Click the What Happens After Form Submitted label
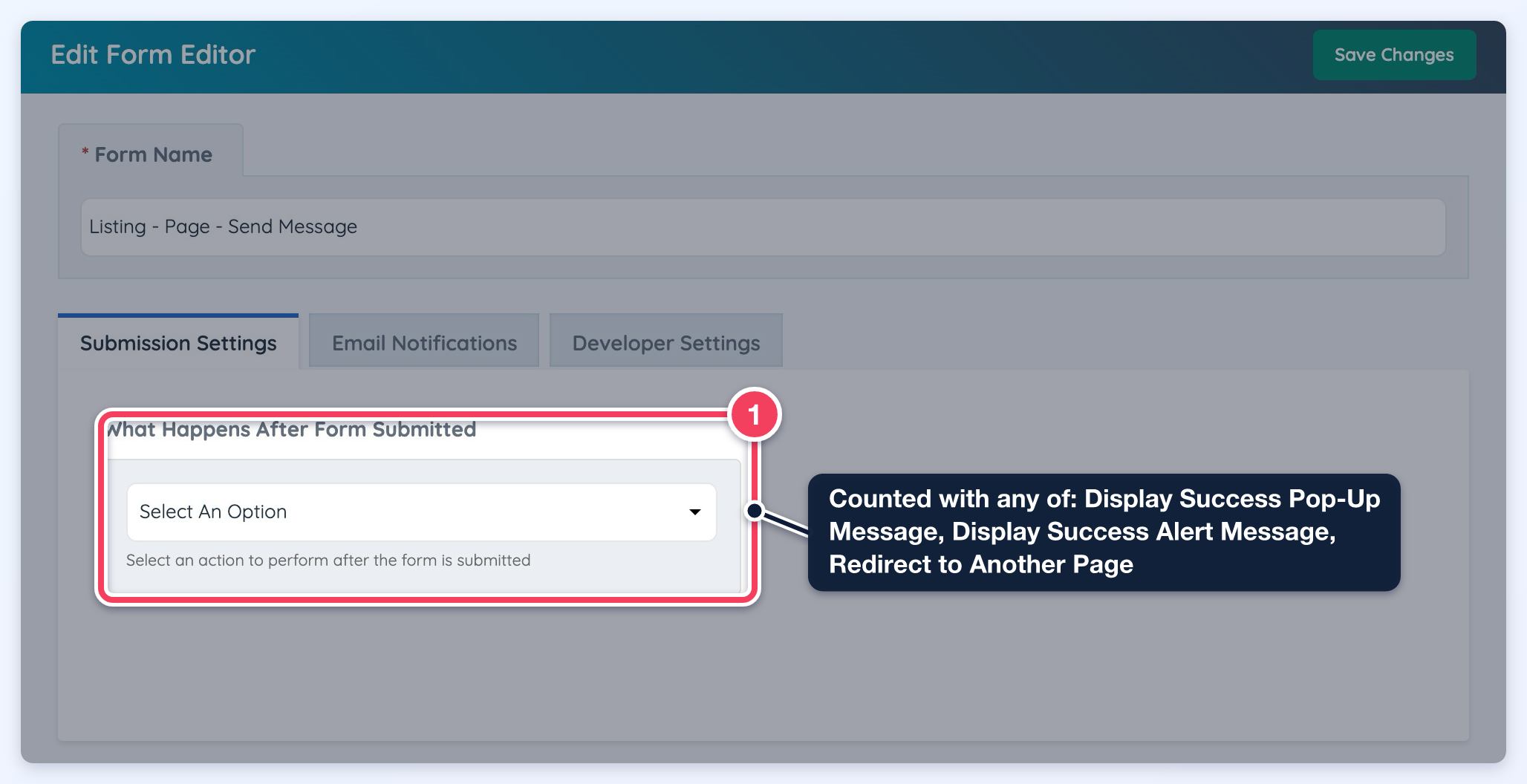The height and width of the screenshot is (784, 1527). [x=291, y=429]
